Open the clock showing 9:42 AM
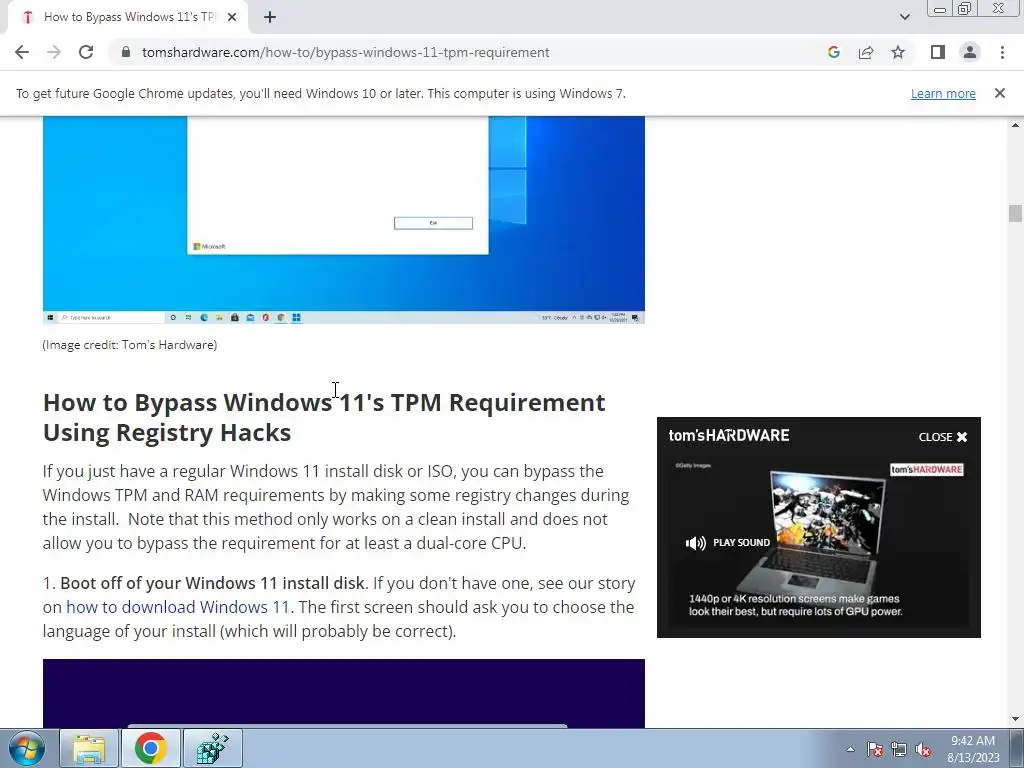This screenshot has width=1024, height=768. click(x=973, y=749)
